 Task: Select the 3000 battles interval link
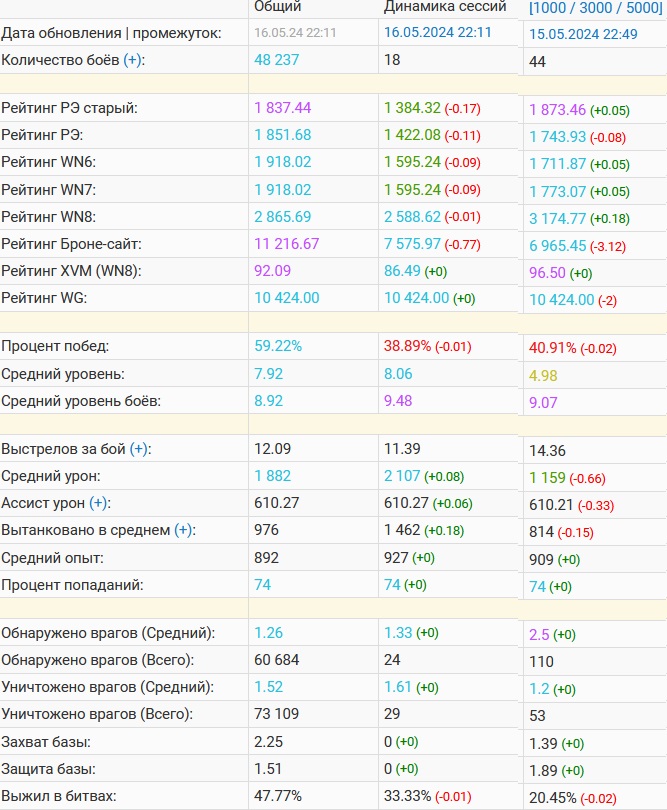click(x=599, y=7)
